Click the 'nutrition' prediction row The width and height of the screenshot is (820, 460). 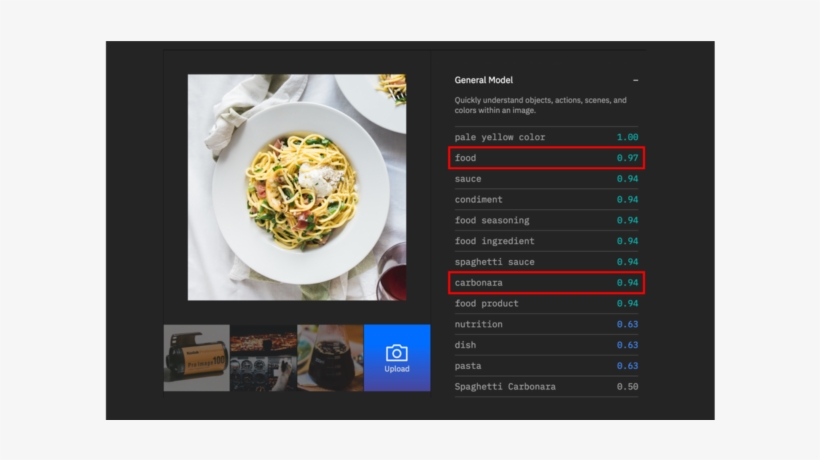[546, 324]
